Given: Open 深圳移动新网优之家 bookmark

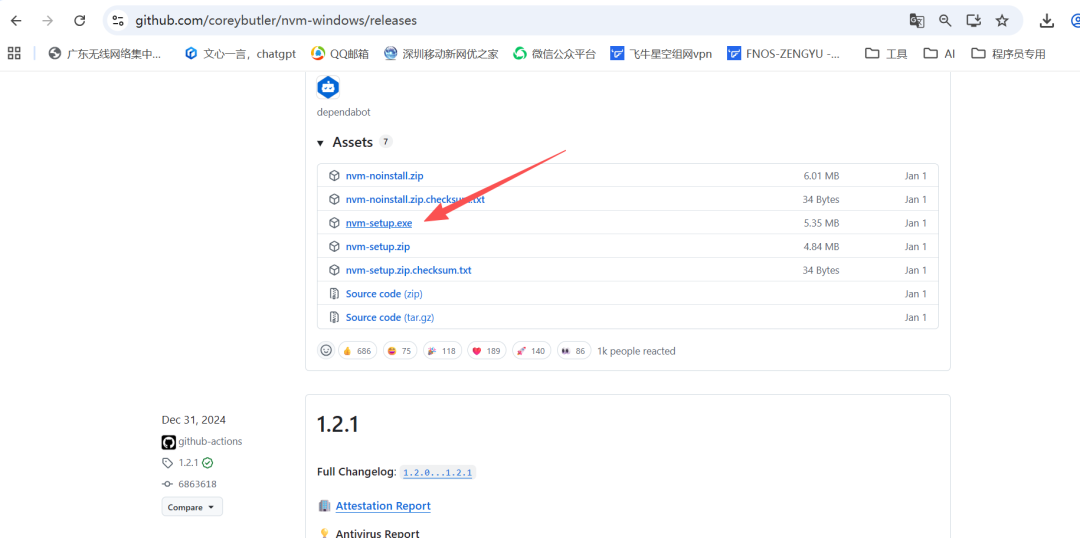Looking at the screenshot, I should tap(442, 54).
